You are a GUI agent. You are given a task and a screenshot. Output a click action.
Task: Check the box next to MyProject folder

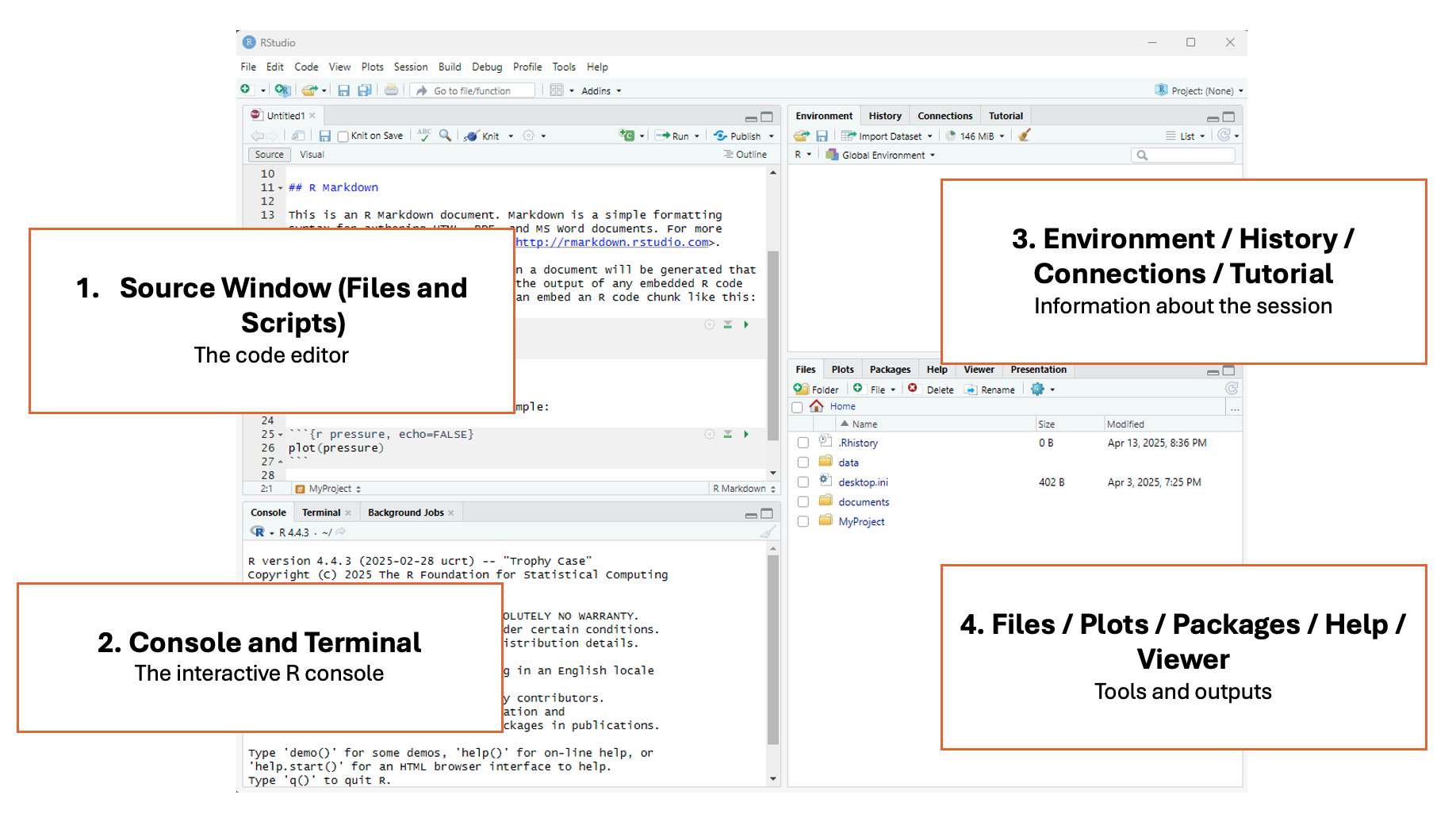click(803, 522)
